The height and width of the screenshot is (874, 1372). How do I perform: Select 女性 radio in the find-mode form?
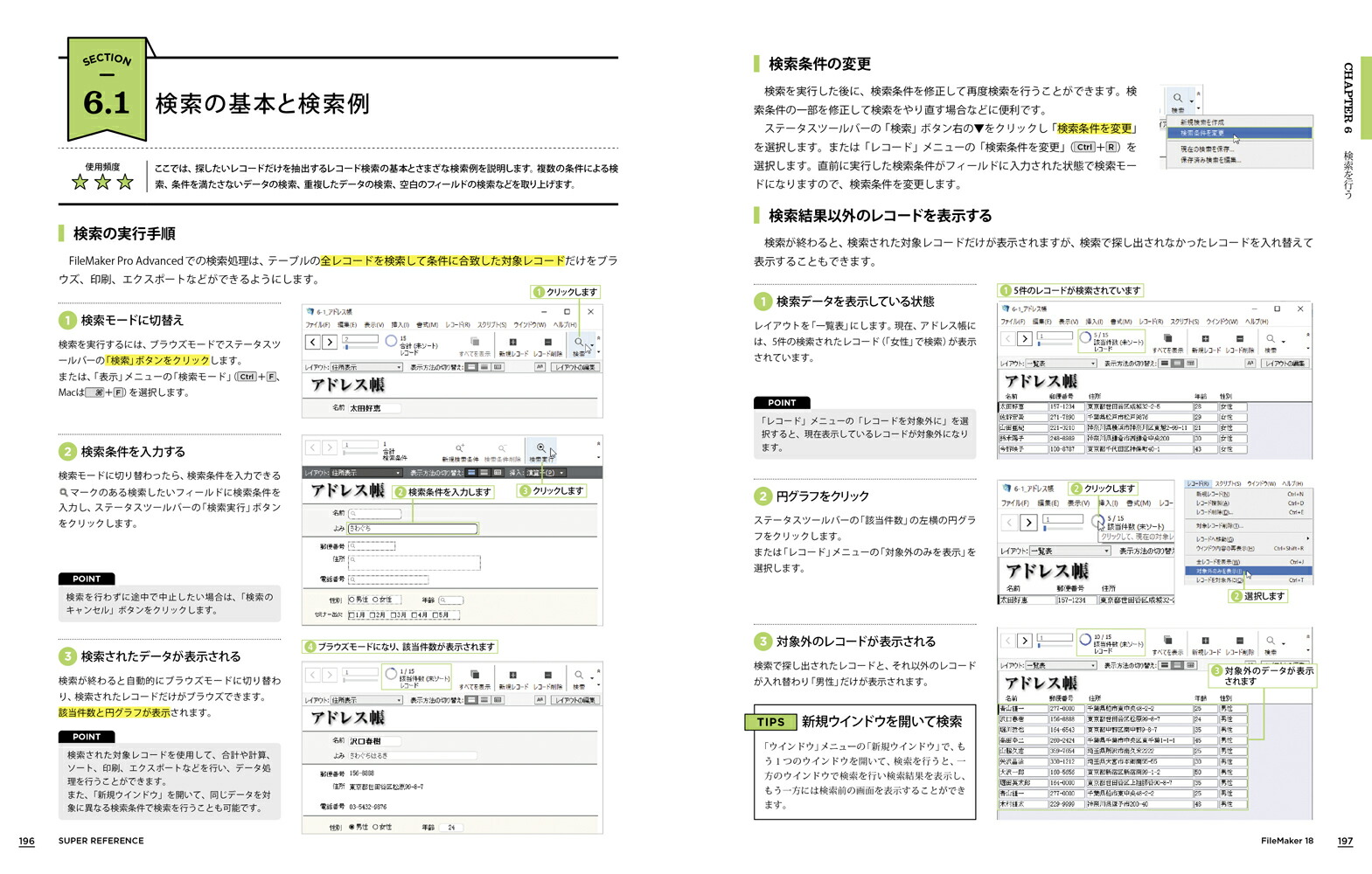click(375, 600)
